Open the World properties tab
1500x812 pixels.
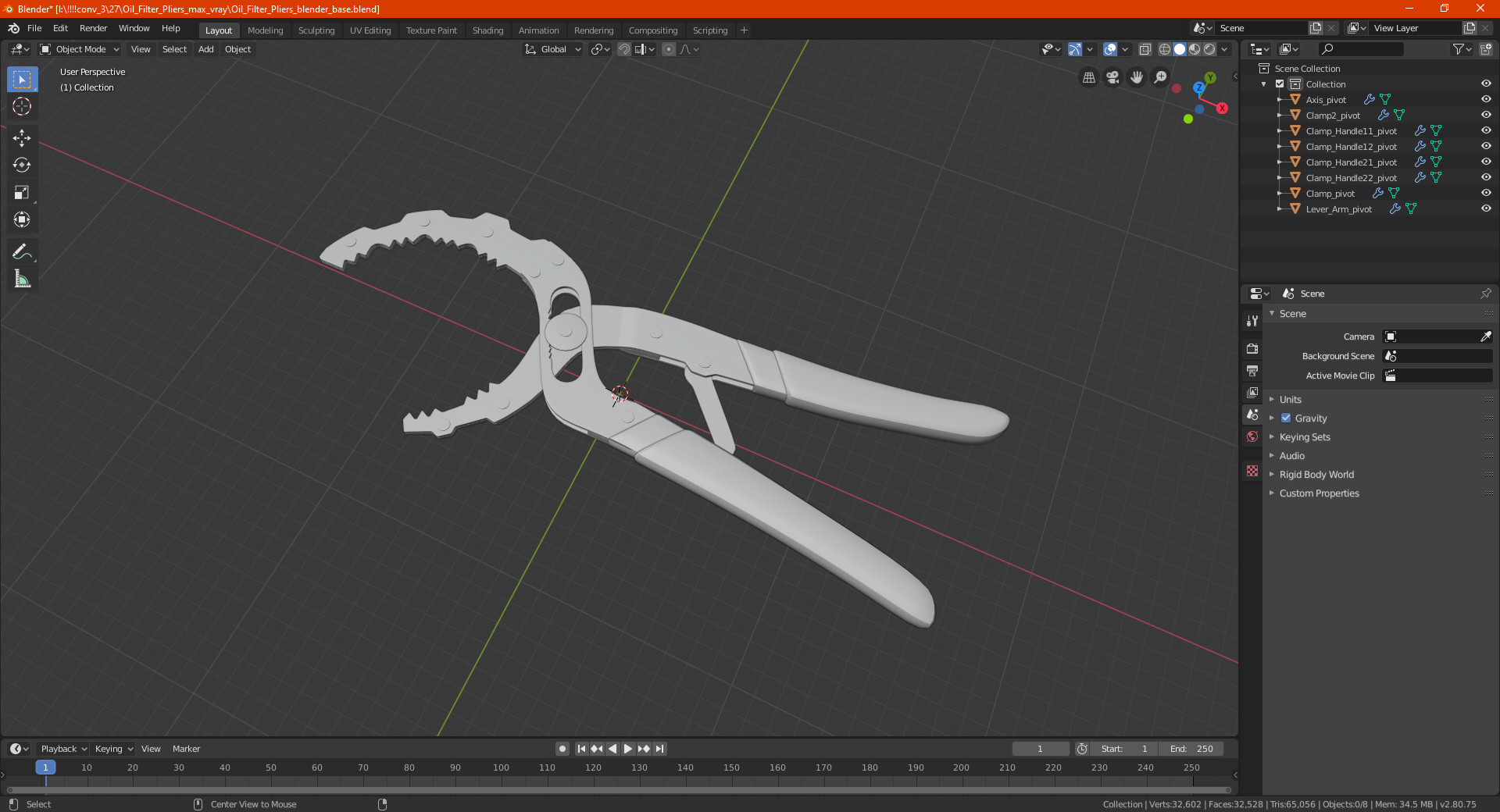[1252, 436]
